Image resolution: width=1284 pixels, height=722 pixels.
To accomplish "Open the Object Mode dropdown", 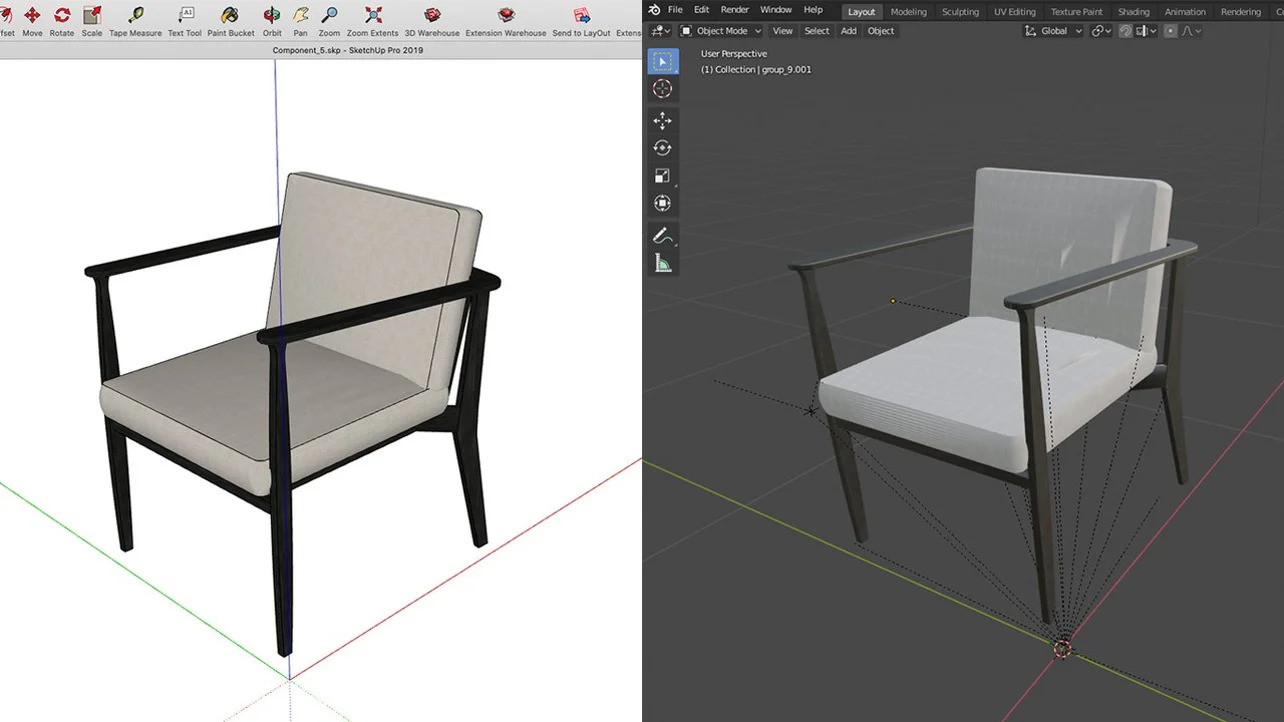I will click(x=720, y=30).
